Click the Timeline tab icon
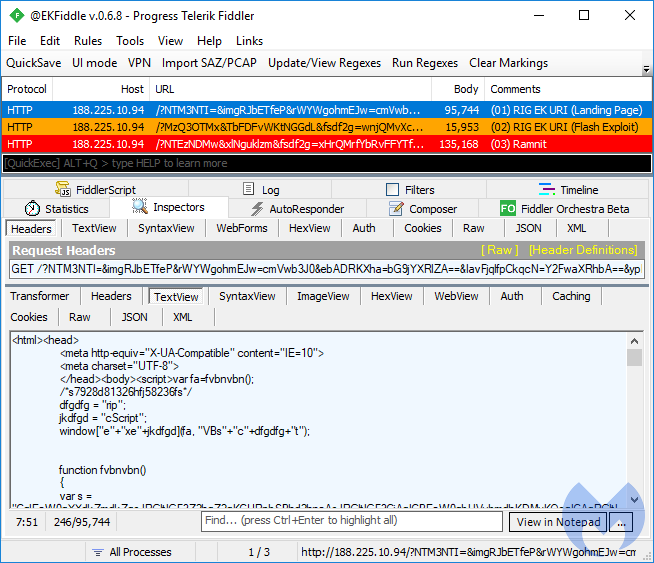 (x=547, y=190)
